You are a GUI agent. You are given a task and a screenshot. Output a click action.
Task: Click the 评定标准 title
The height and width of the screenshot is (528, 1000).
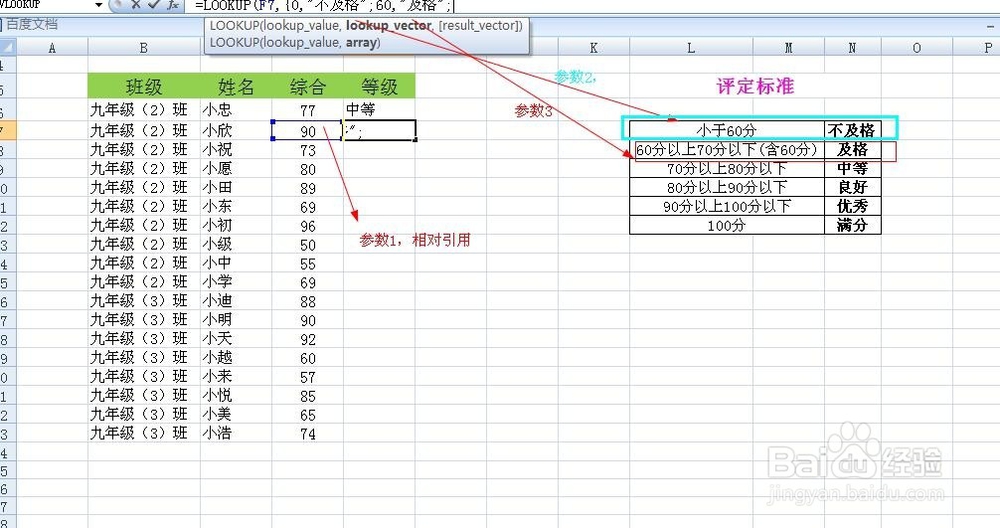coord(755,86)
